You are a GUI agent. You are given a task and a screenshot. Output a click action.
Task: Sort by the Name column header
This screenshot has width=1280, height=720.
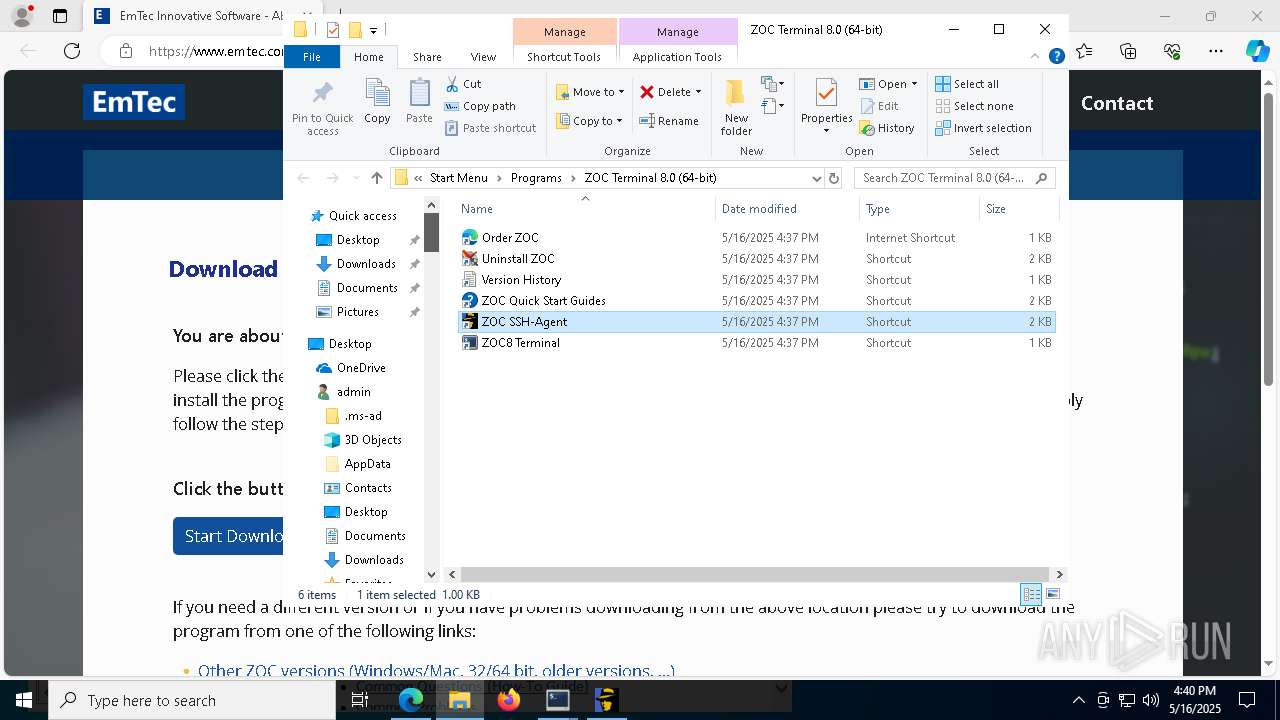(x=585, y=209)
